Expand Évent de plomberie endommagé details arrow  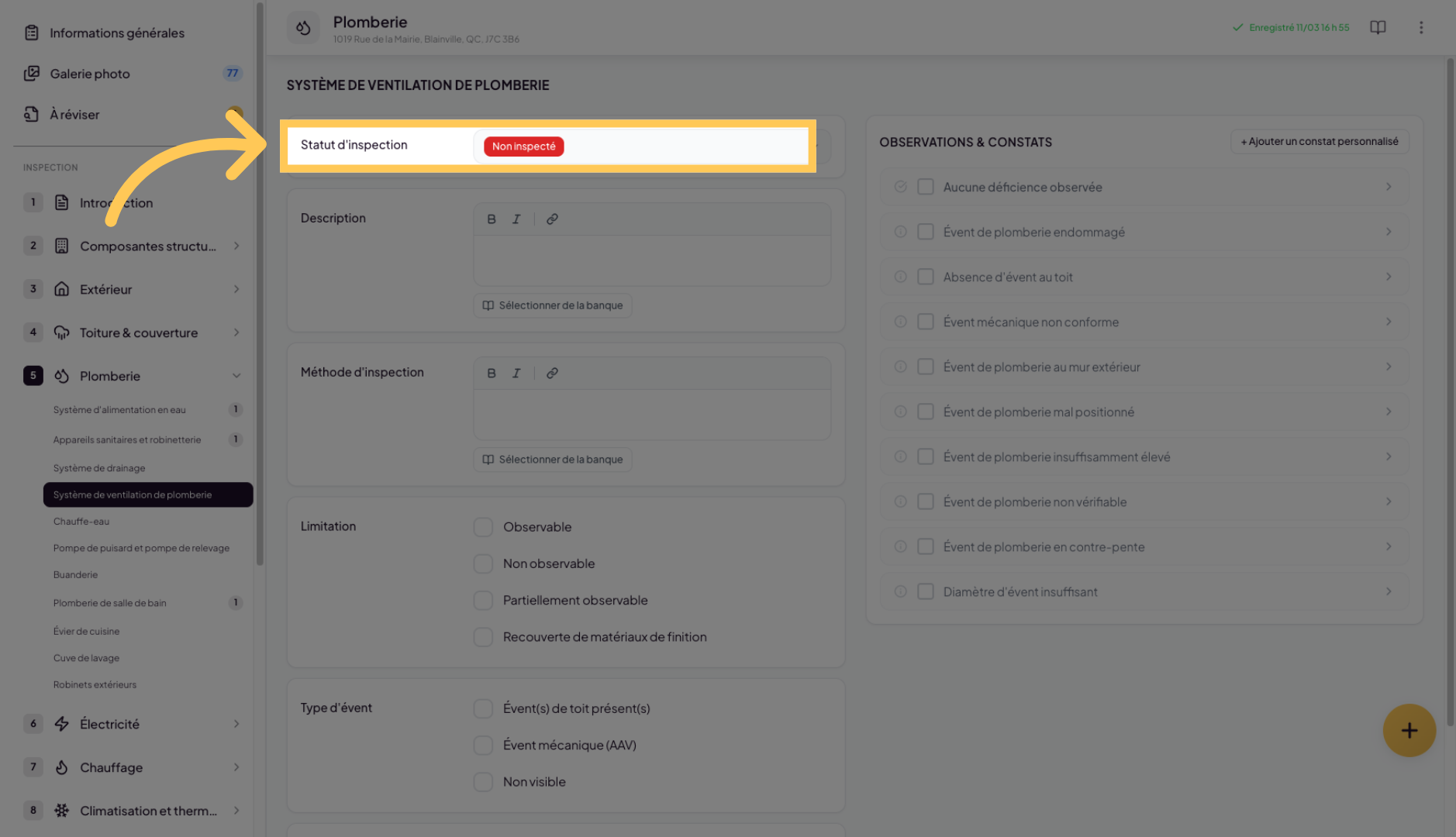tap(1388, 232)
